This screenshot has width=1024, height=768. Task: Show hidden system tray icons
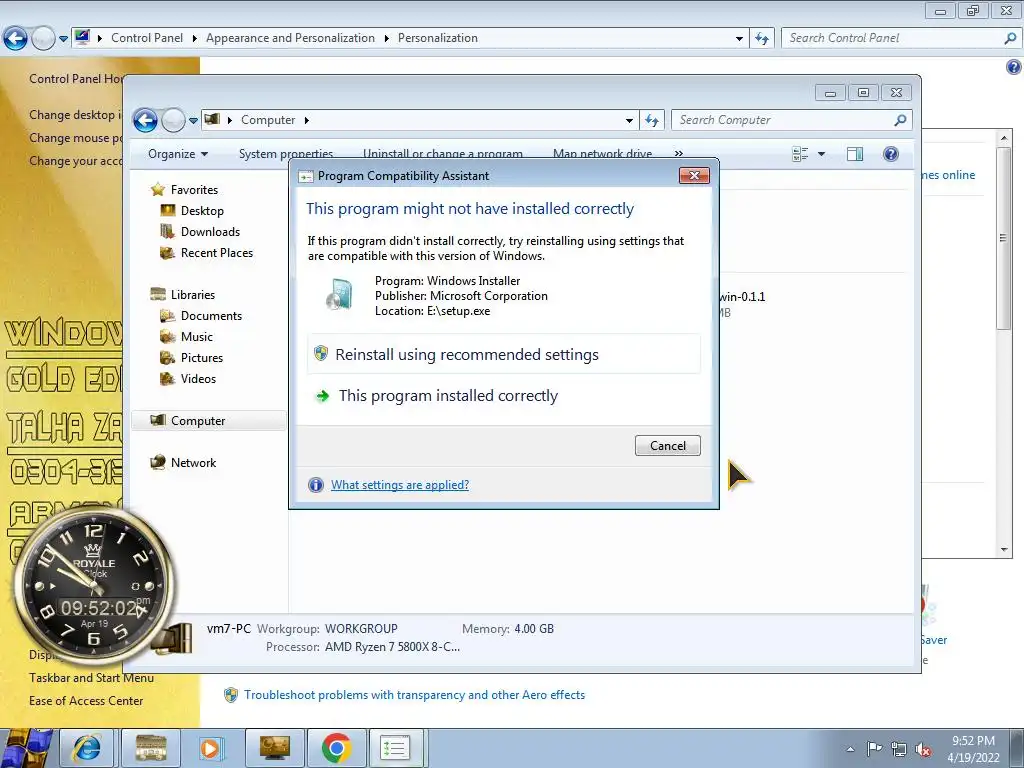point(850,749)
